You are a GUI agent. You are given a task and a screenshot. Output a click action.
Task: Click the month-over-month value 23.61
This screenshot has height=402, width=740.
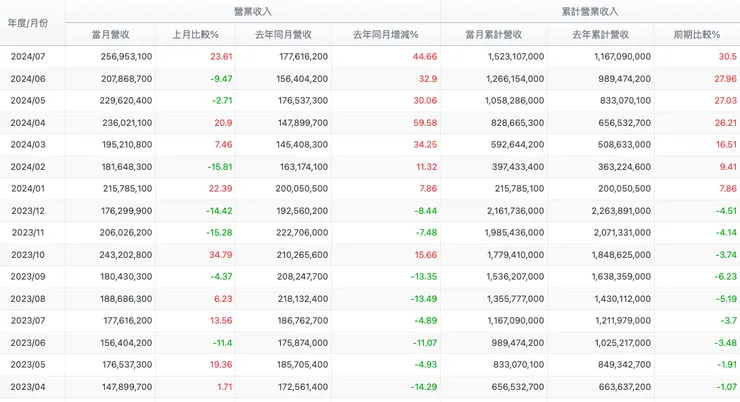(221, 57)
